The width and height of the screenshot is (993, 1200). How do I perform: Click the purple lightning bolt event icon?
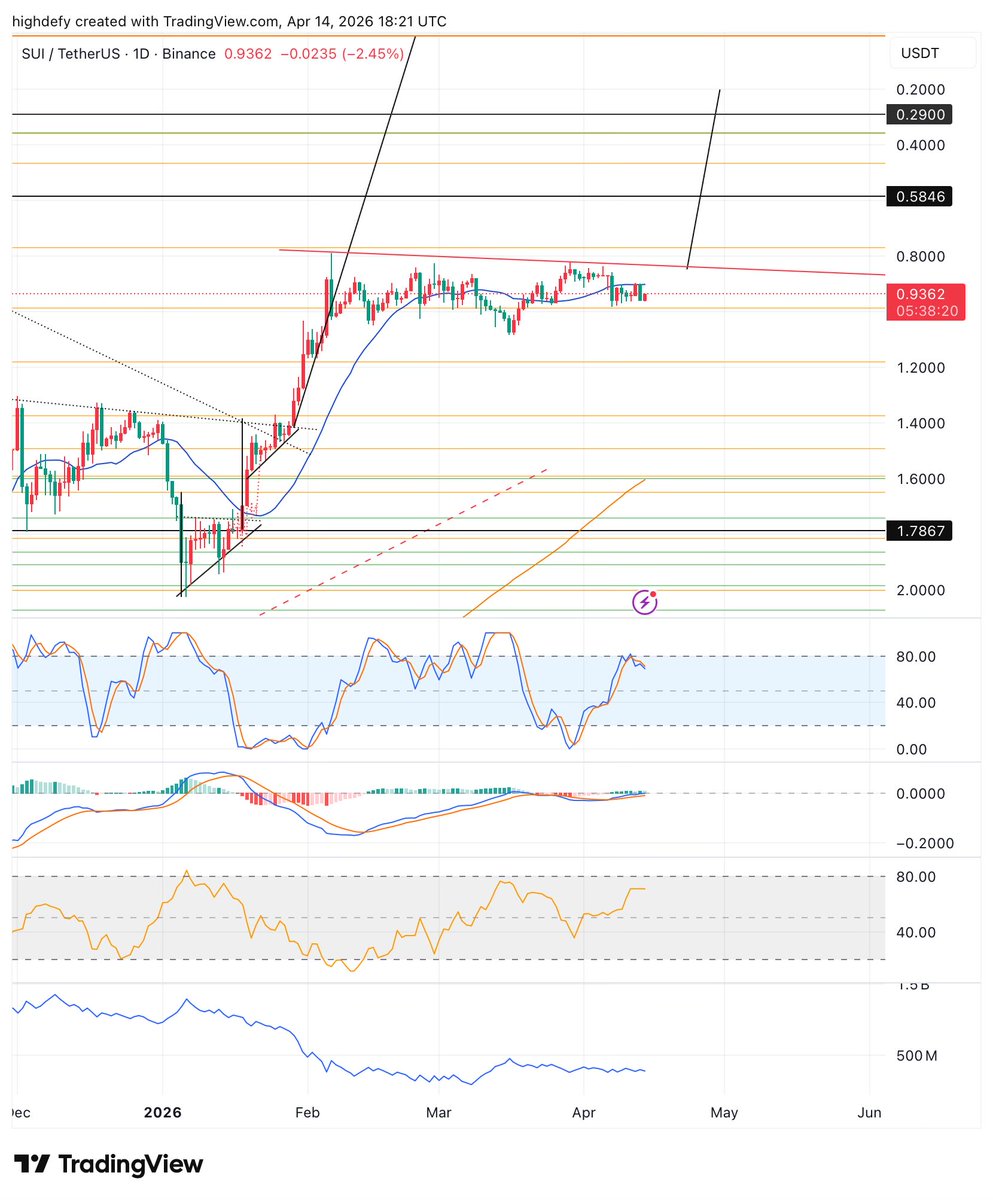(x=646, y=602)
